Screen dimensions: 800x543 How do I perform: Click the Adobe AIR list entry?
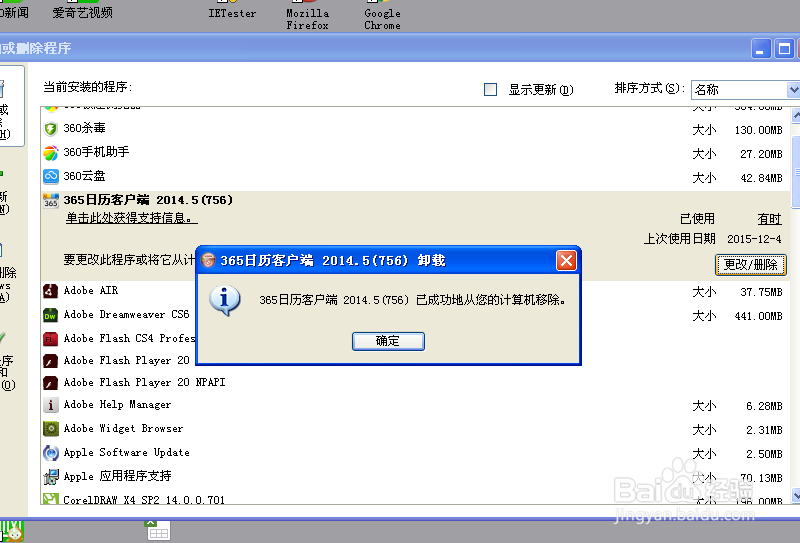click(x=91, y=290)
